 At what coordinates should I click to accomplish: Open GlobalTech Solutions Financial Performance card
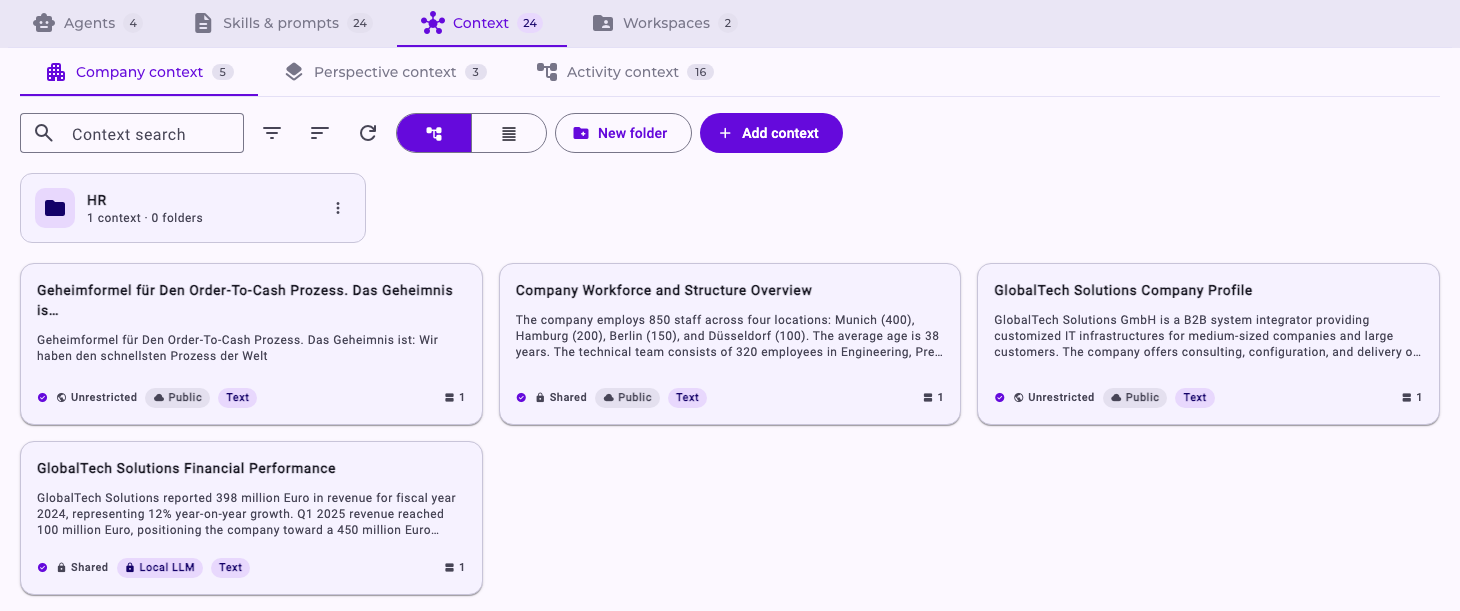coord(251,519)
